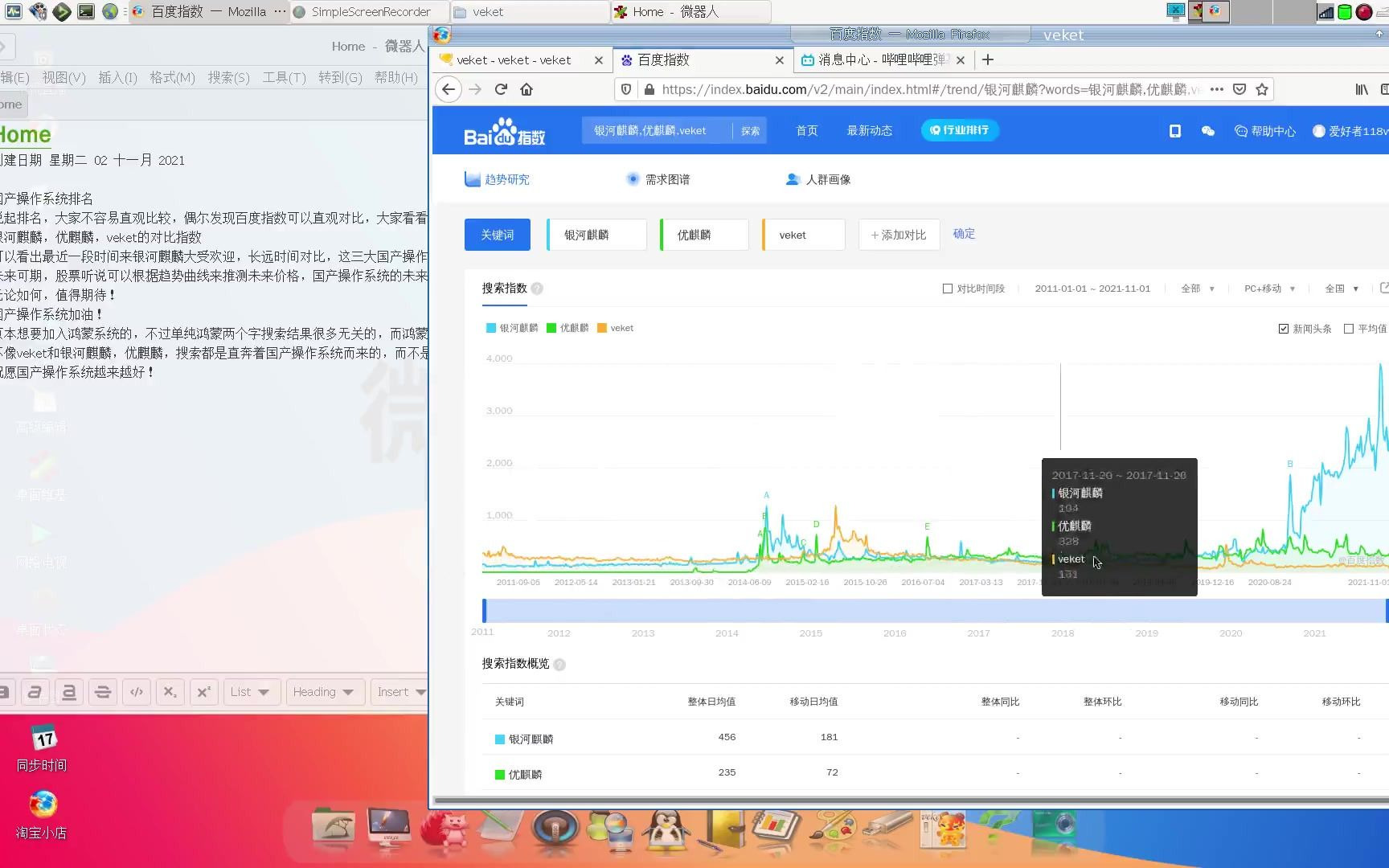1389x868 pixels.
Task: Open Firefox home page icon
Action: pos(527,89)
